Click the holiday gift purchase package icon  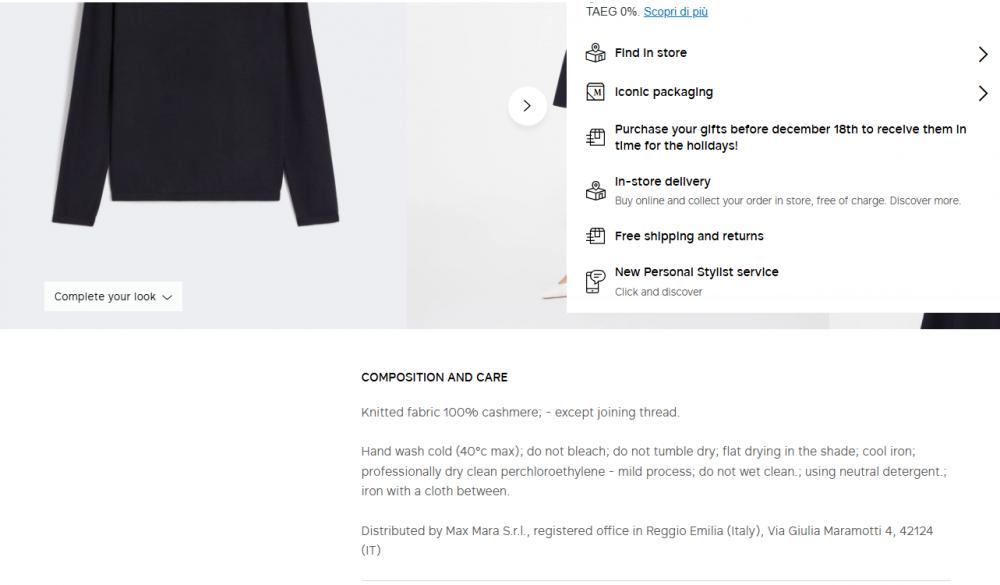point(597,136)
